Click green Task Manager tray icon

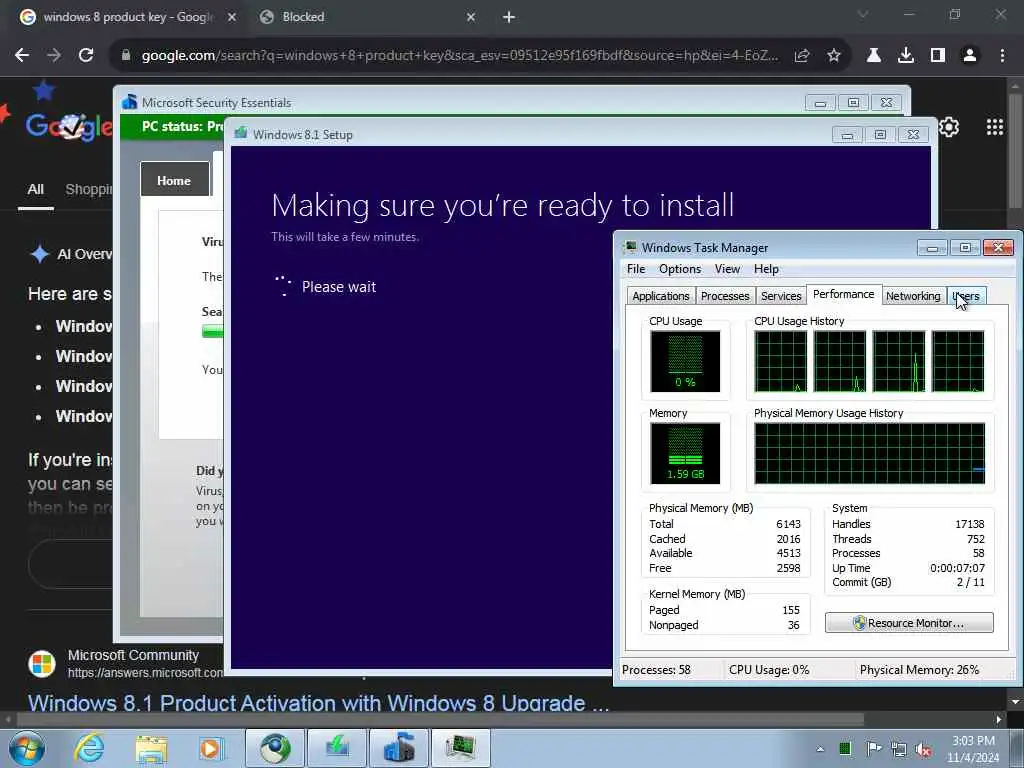pos(845,749)
